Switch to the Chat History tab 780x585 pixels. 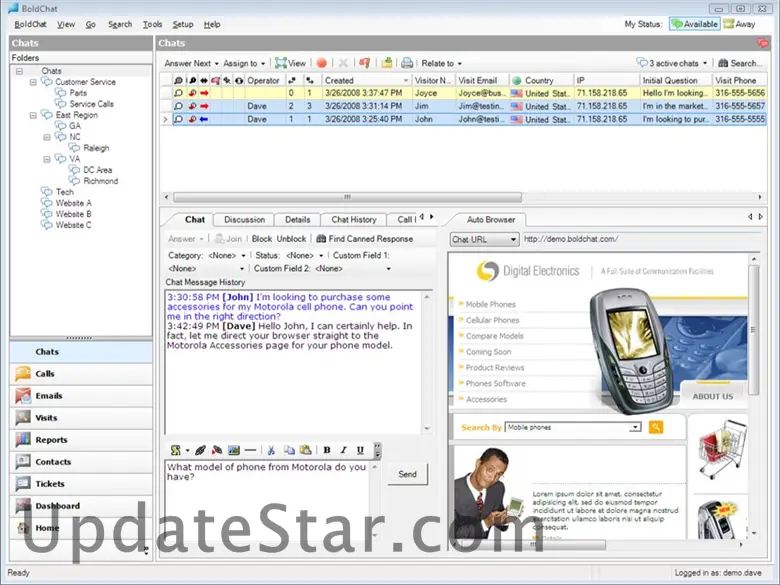pos(354,219)
